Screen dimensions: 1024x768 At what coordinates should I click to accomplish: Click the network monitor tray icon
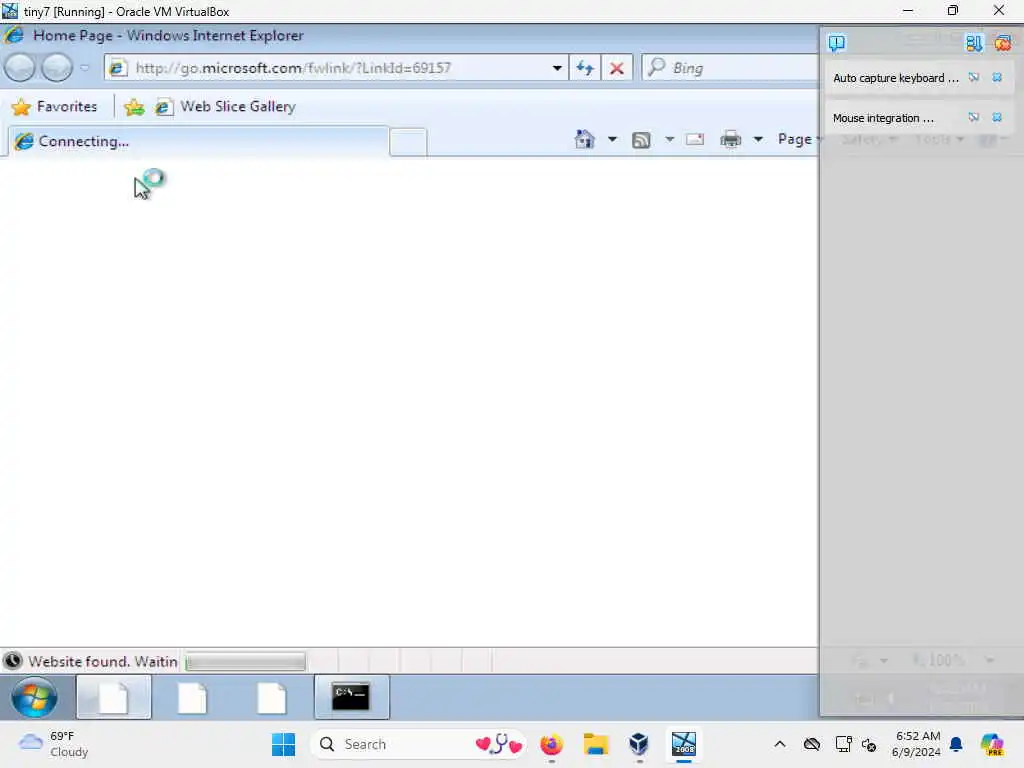click(843, 744)
